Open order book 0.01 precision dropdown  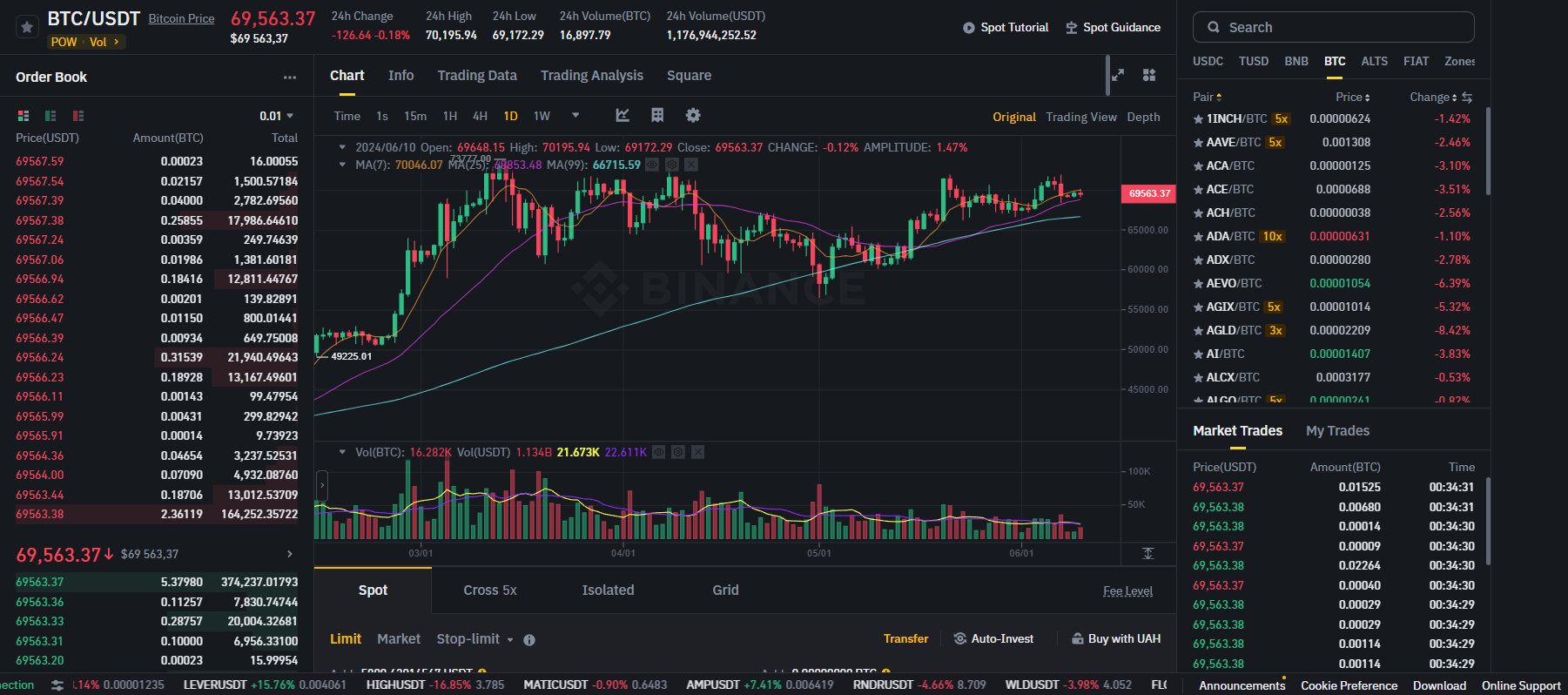pyautogui.click(x=276, y=116)
